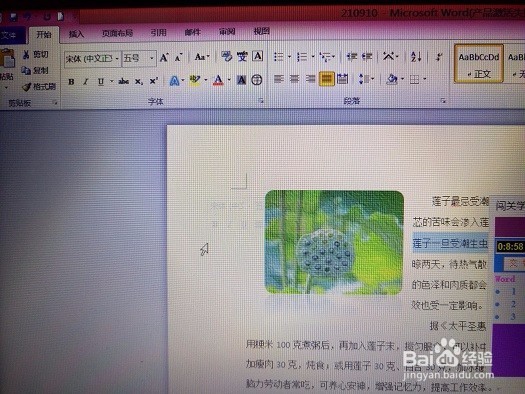Click the Phonetic Guide icon
This screenshot has width=525, height=394.
point(242,56)
